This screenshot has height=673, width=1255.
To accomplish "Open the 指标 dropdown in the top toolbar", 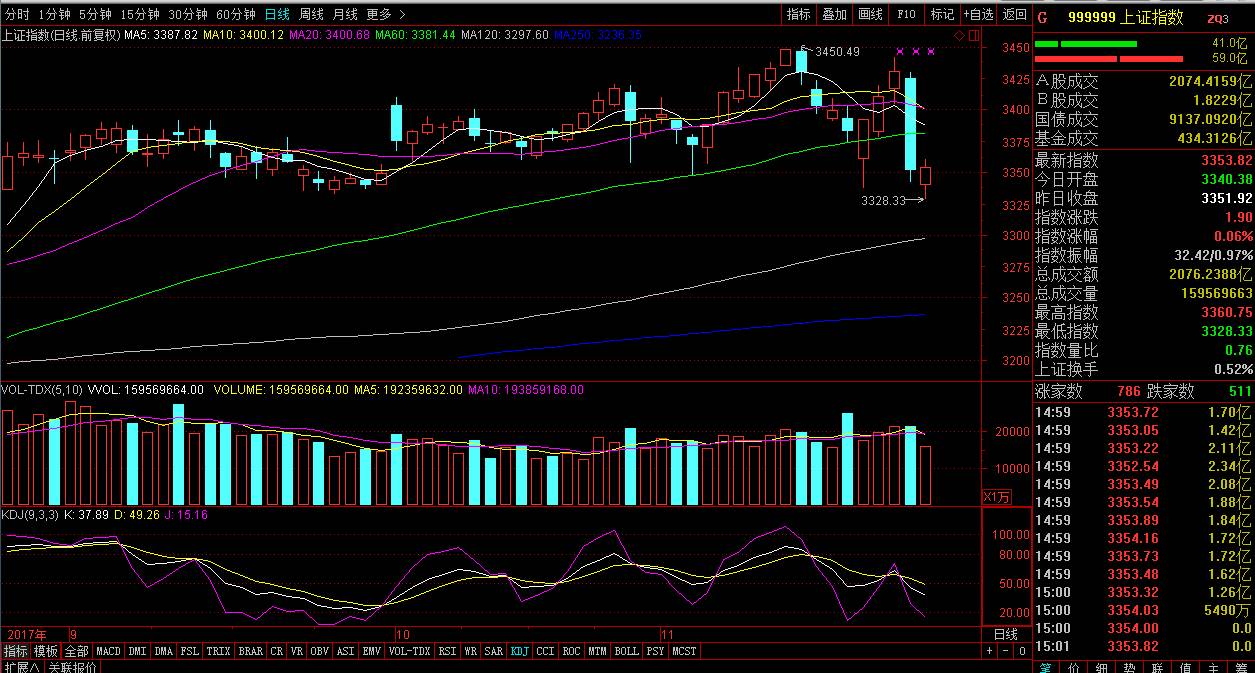I will pos(798,14).
